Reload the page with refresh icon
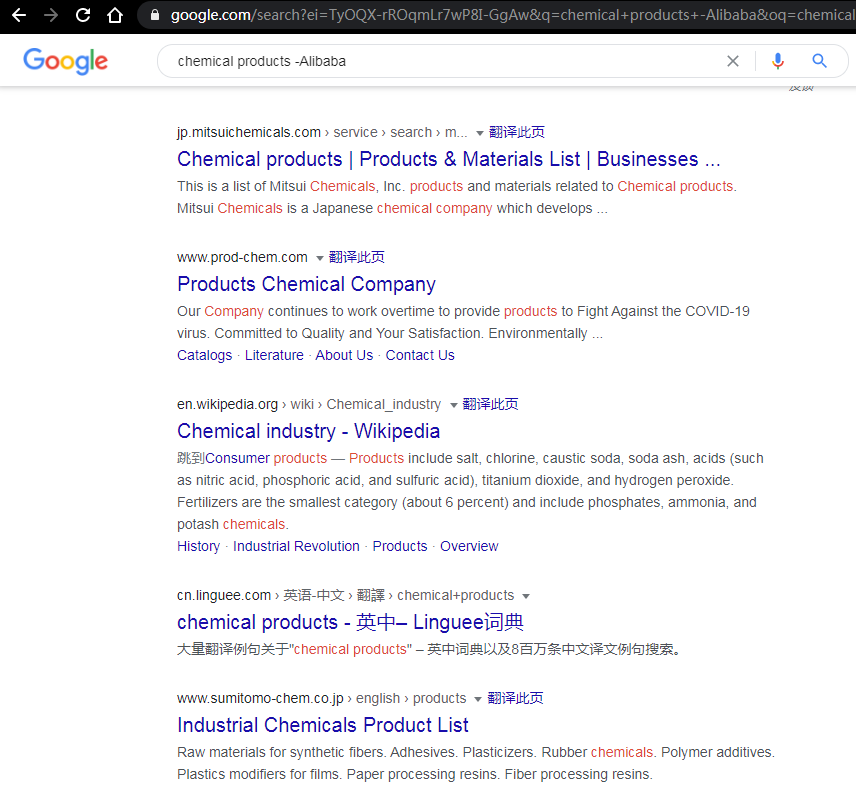The image size is (856, 796). point(83,16)
